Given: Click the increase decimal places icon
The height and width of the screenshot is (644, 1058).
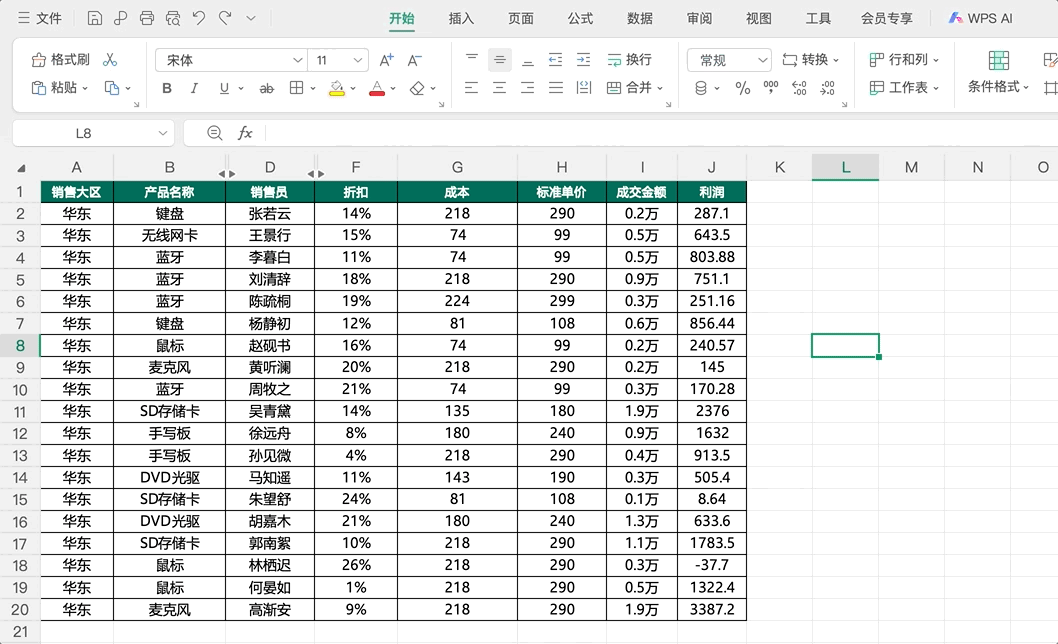Looking at the screenshot, I should pos(799,88).
